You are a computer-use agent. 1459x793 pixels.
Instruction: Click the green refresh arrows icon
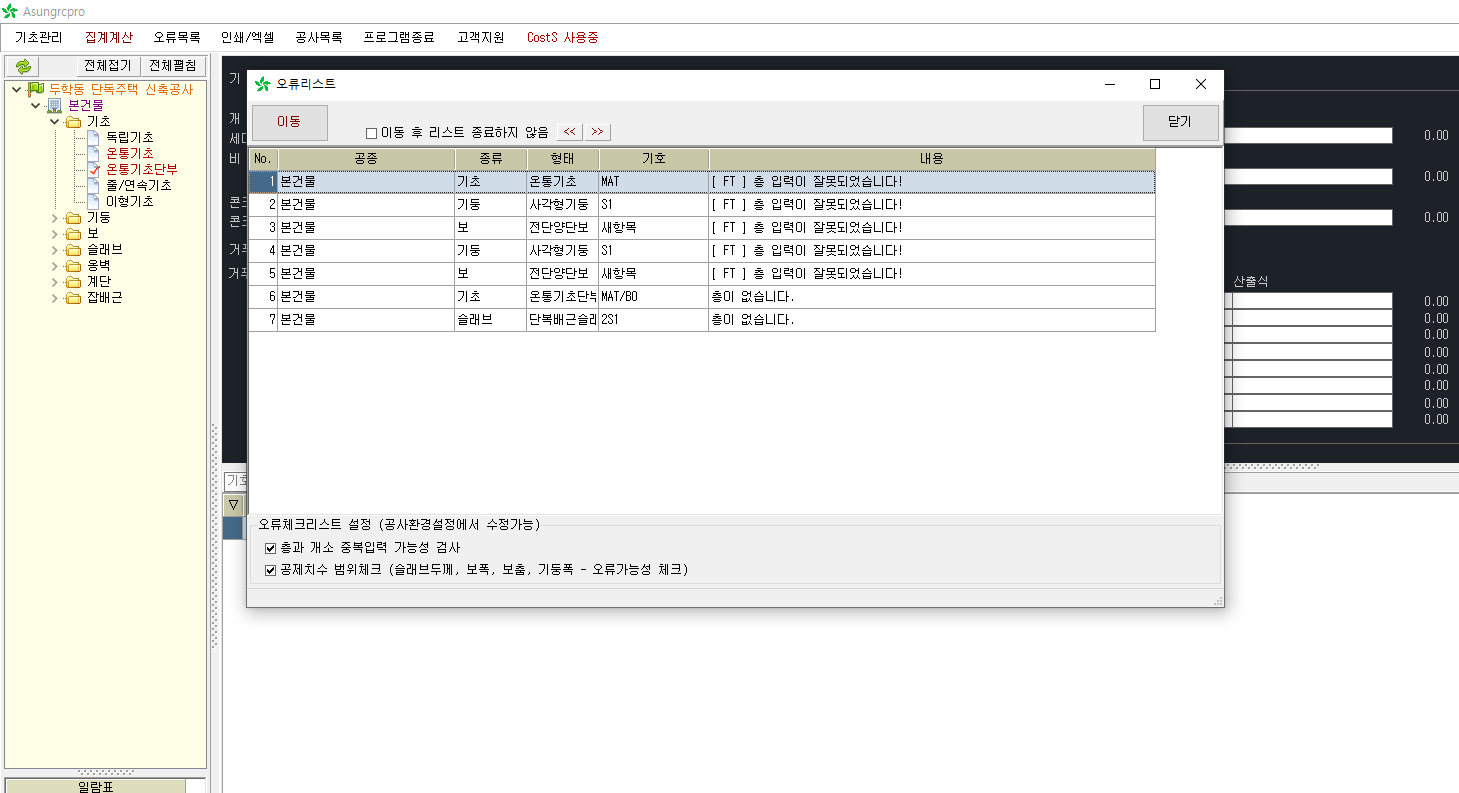coord(24,66)
